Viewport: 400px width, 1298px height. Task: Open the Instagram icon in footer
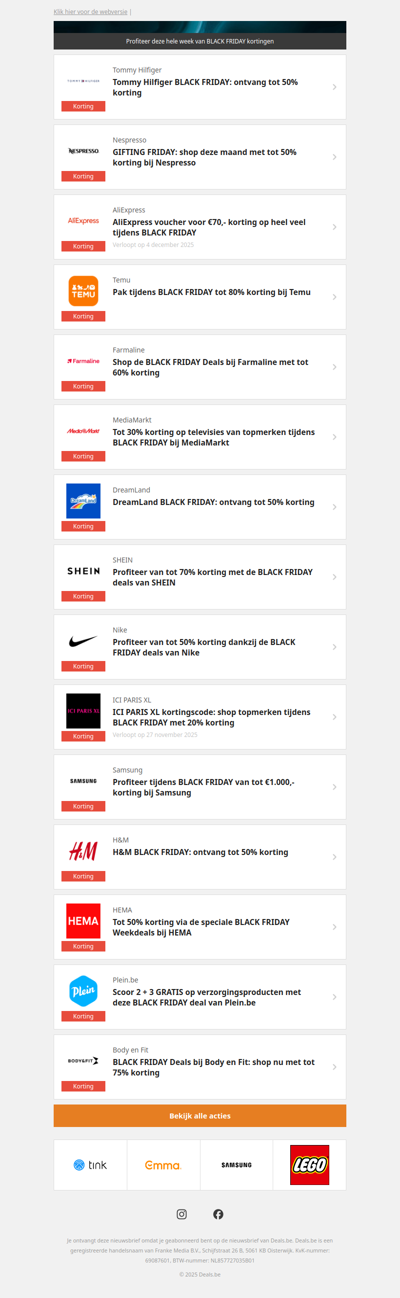[181, 1214]
